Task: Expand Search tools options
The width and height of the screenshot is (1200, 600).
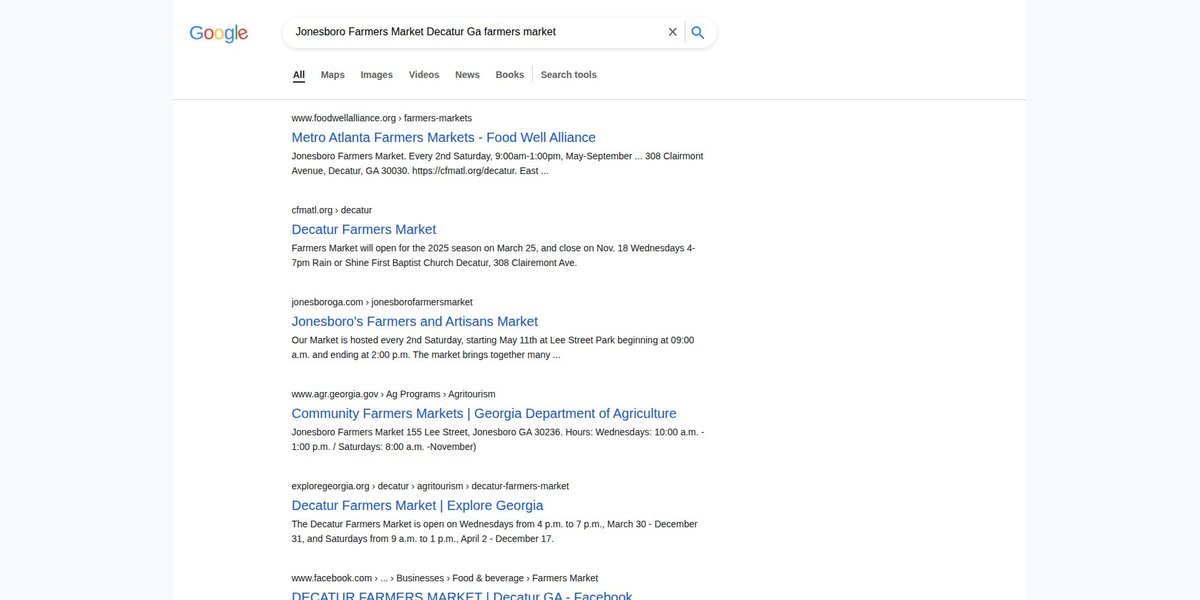Action: [x=569, y=75]
